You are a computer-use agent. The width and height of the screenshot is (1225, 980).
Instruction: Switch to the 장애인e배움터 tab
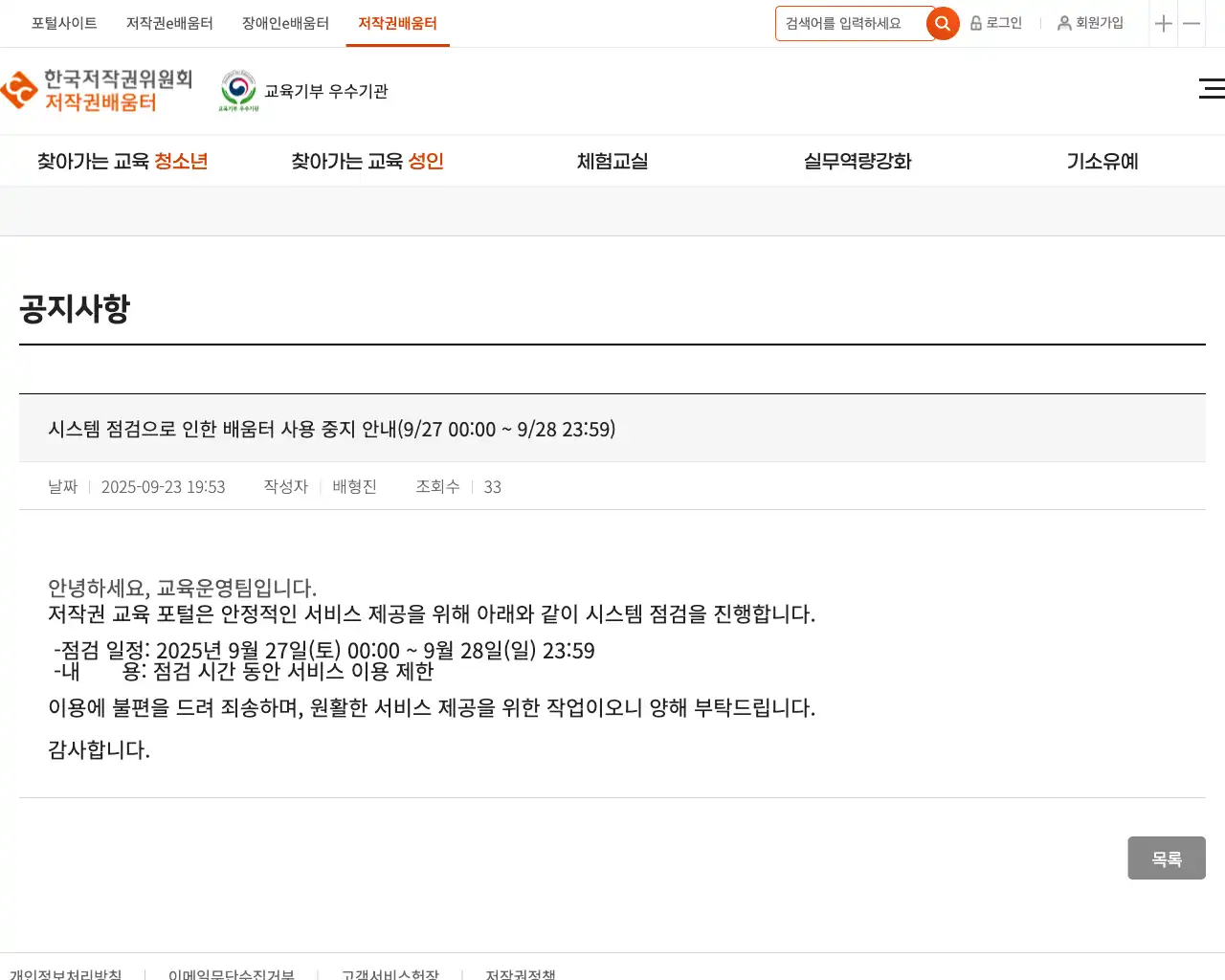coord(285,23)
